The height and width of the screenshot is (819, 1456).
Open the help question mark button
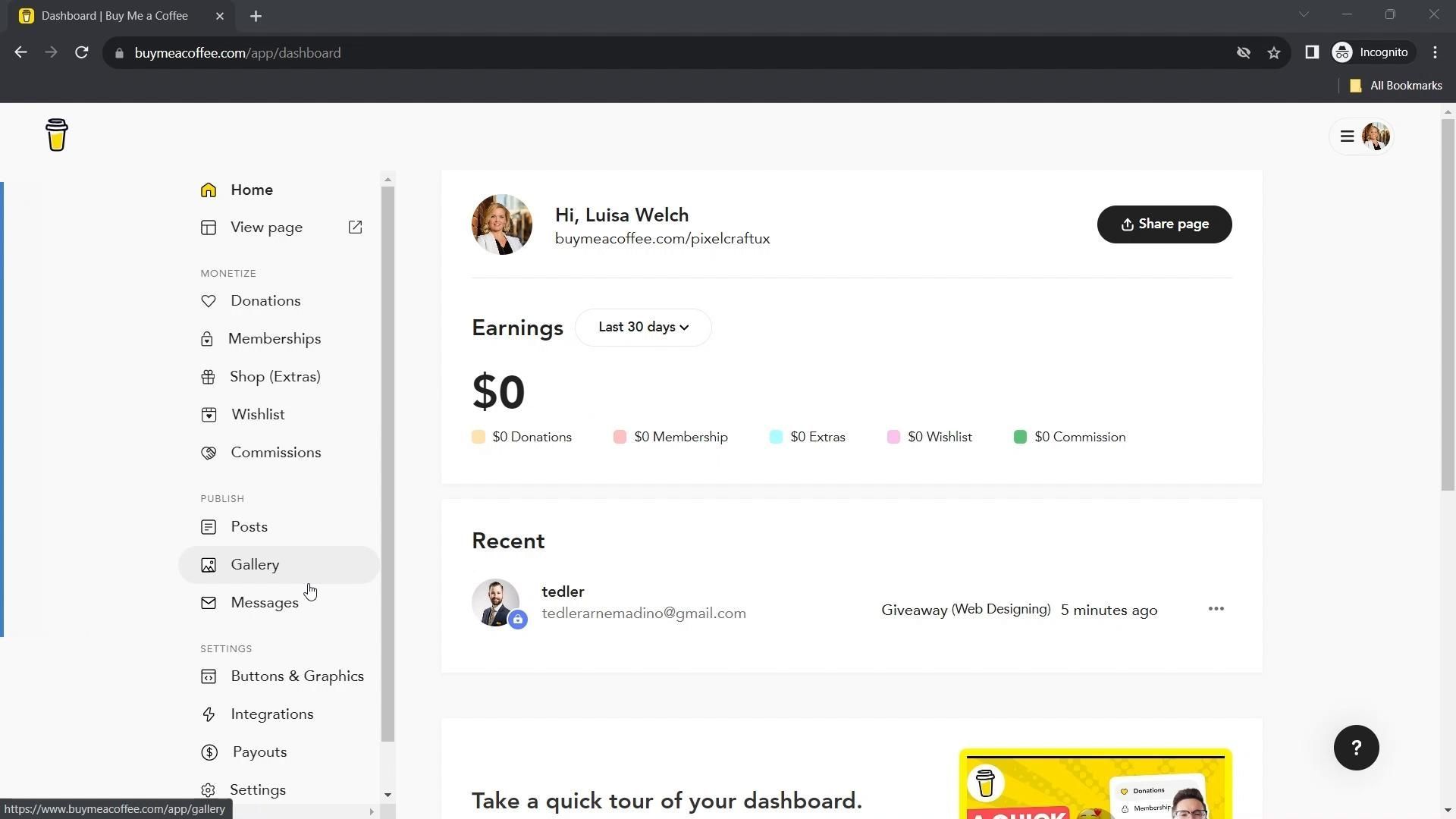pos(1355,748)
